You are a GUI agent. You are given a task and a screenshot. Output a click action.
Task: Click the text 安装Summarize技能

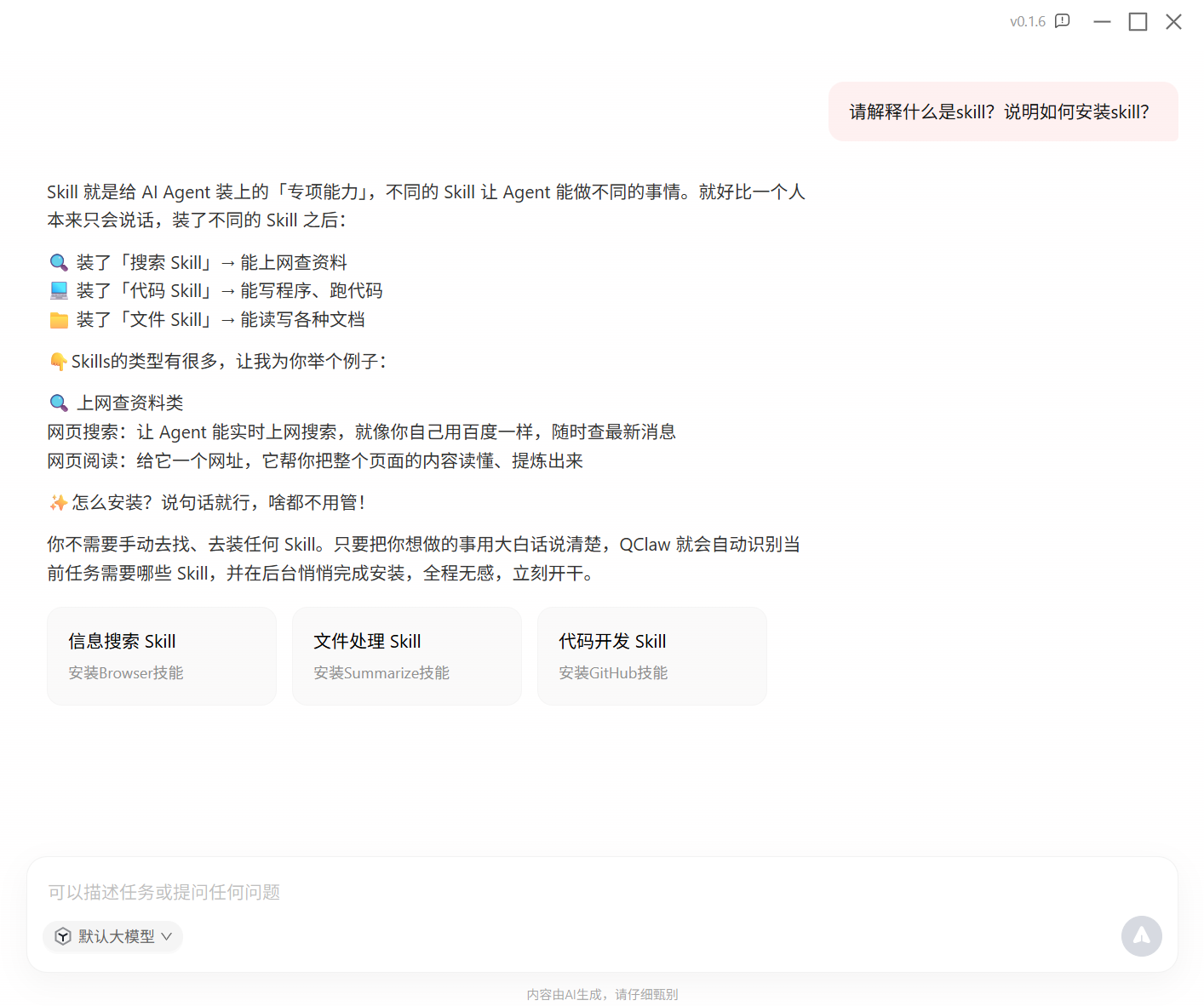coord(381,673)
